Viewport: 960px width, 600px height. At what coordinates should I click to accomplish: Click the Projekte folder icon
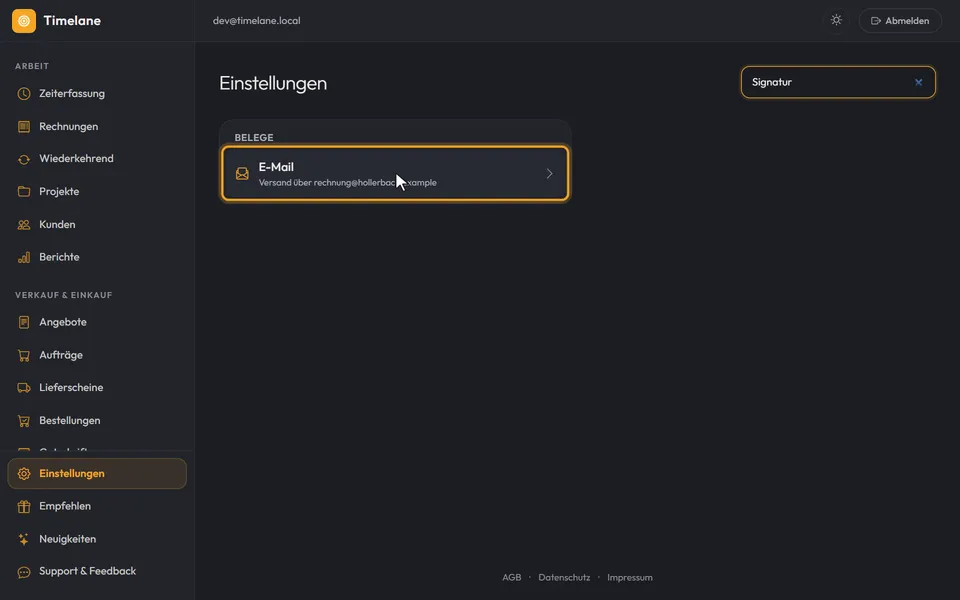(24, 192)
